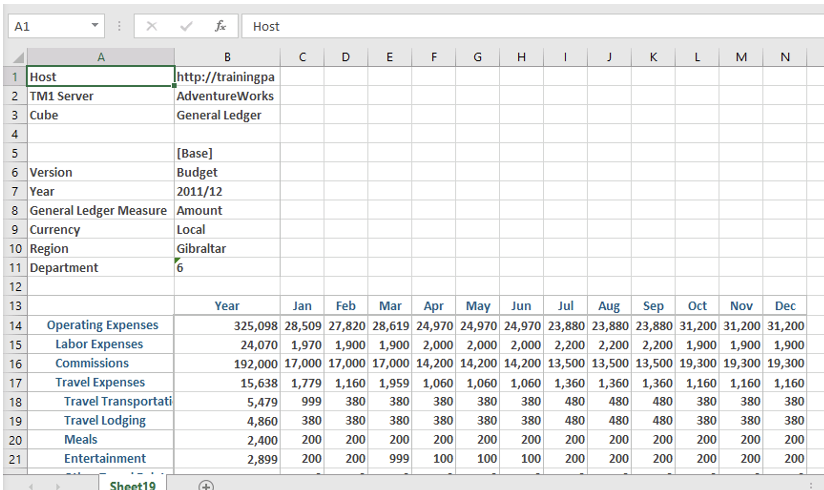Select column header B
This screenshot has height=490, width=824.
coord(227,58)
